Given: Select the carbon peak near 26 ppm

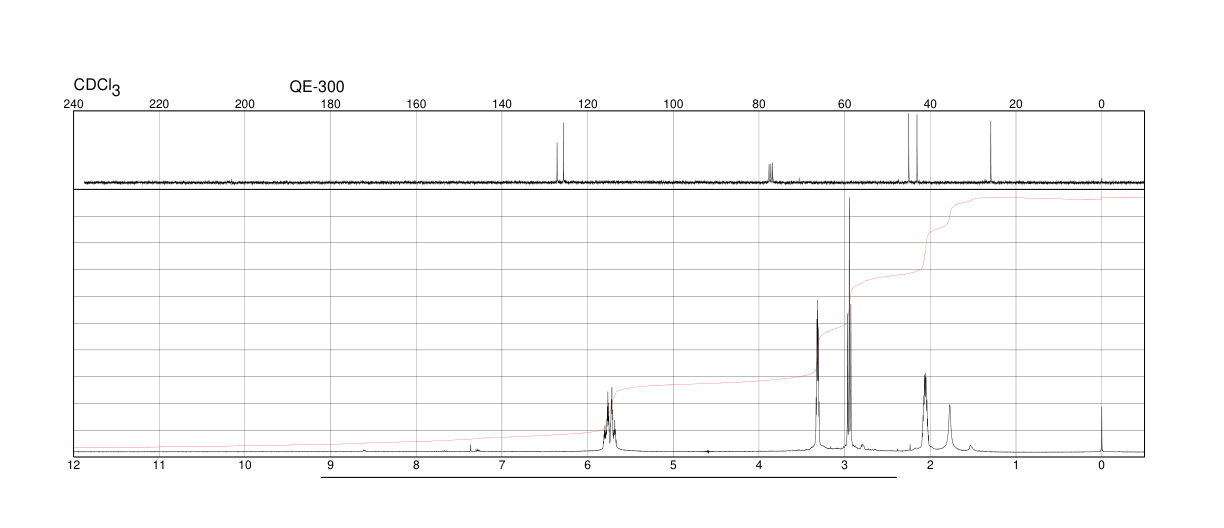Looking at the screenshot, I should click(990, 152).
